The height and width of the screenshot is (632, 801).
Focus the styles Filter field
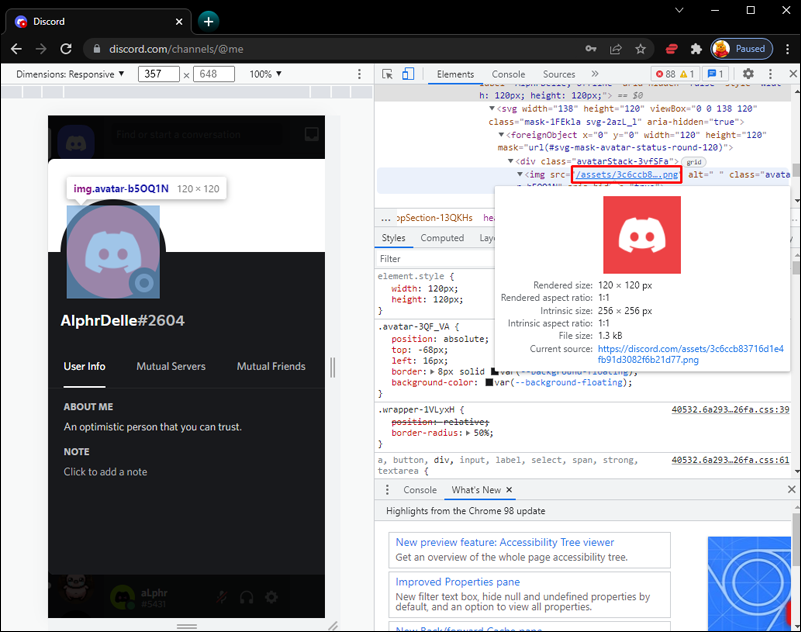pos(436,259)
